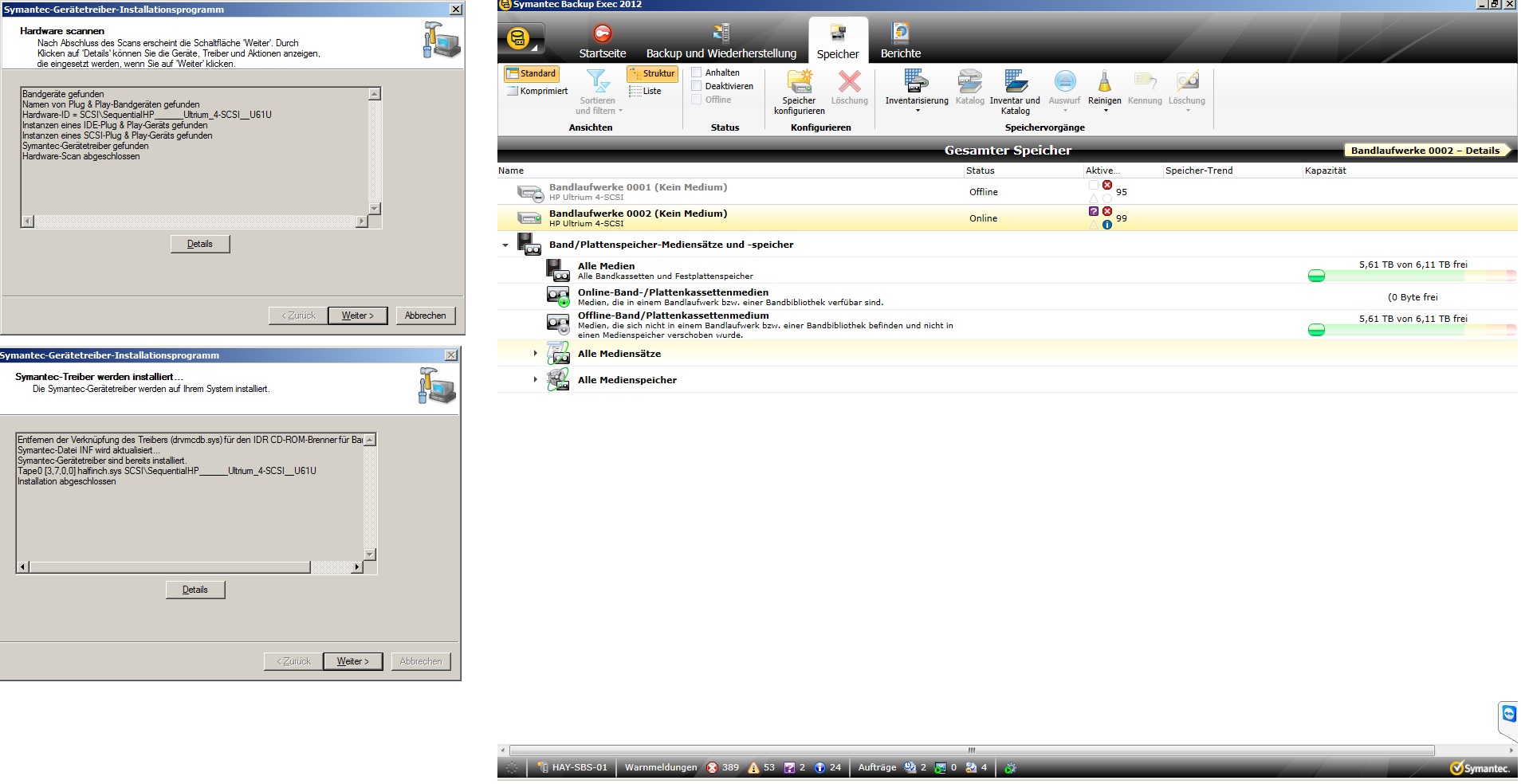Image resolution: width=1521 pixels, height=784 pixels.
Task: Click the services gear icon in status bar
Action: pyautogui.click(x=1010, y=768)
